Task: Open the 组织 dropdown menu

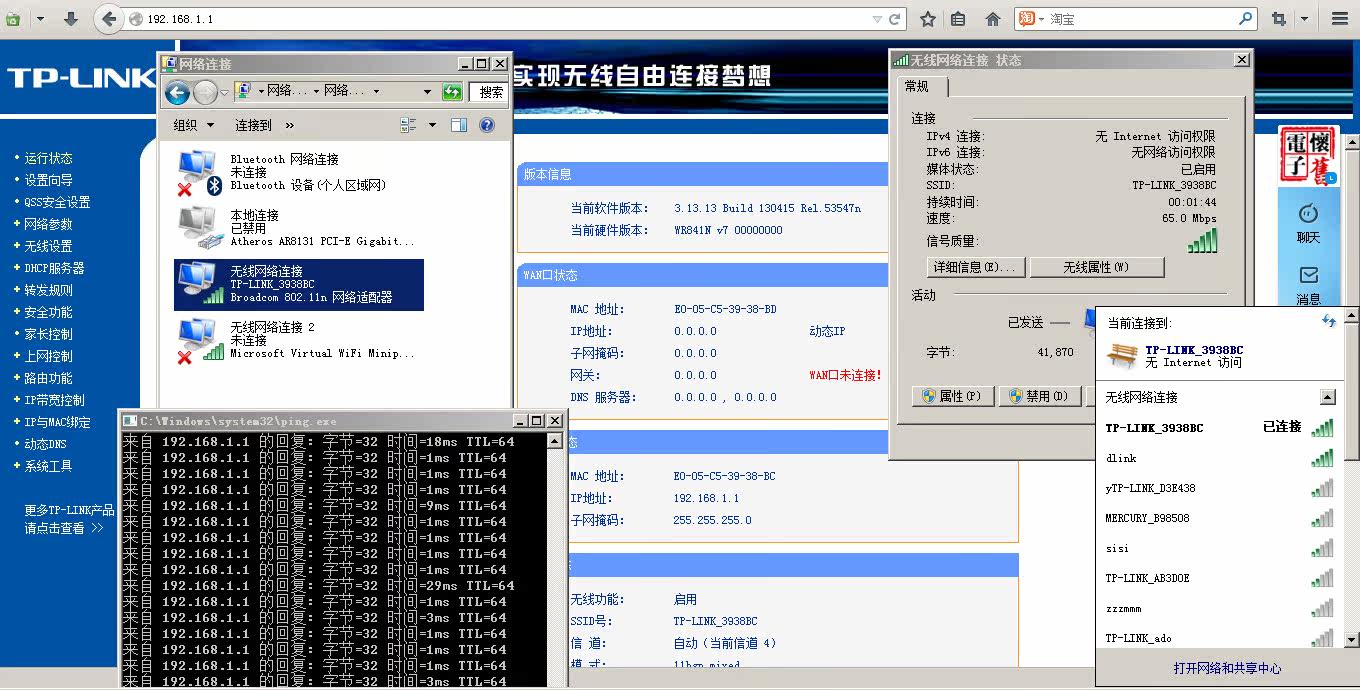Action: (x=194, y=125)
